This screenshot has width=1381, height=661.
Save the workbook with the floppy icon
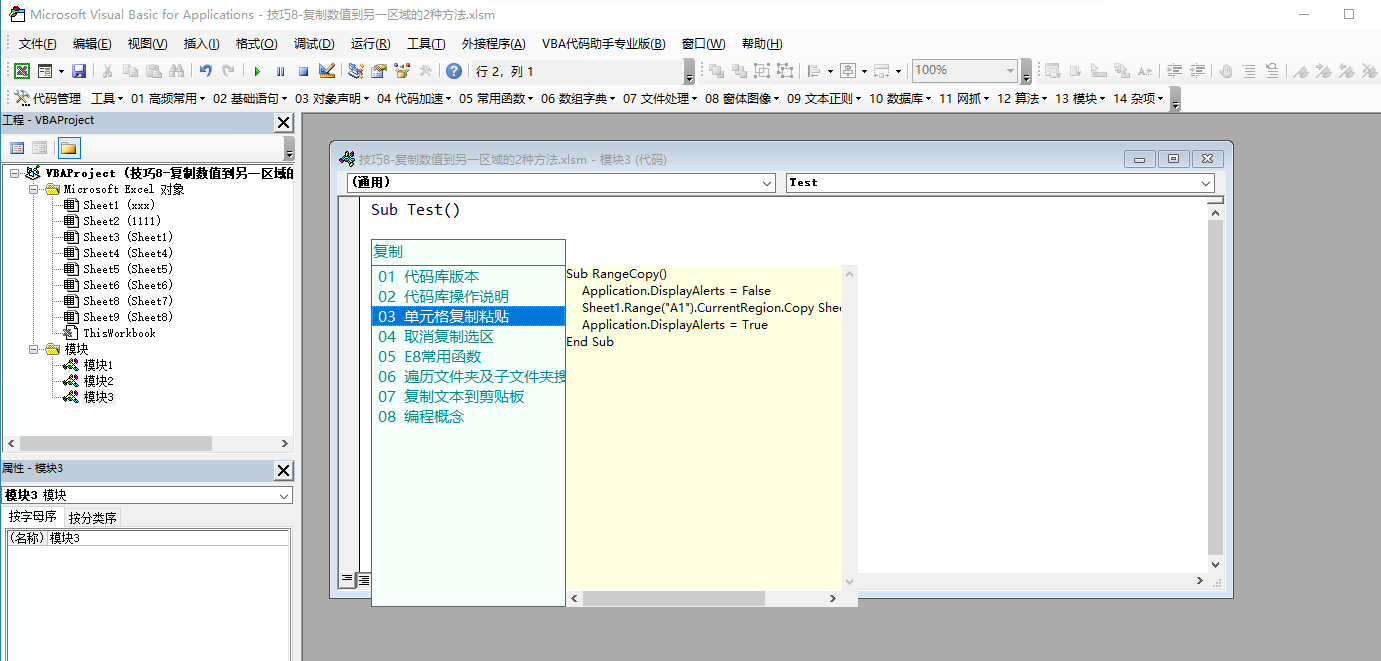pos(79,71)
